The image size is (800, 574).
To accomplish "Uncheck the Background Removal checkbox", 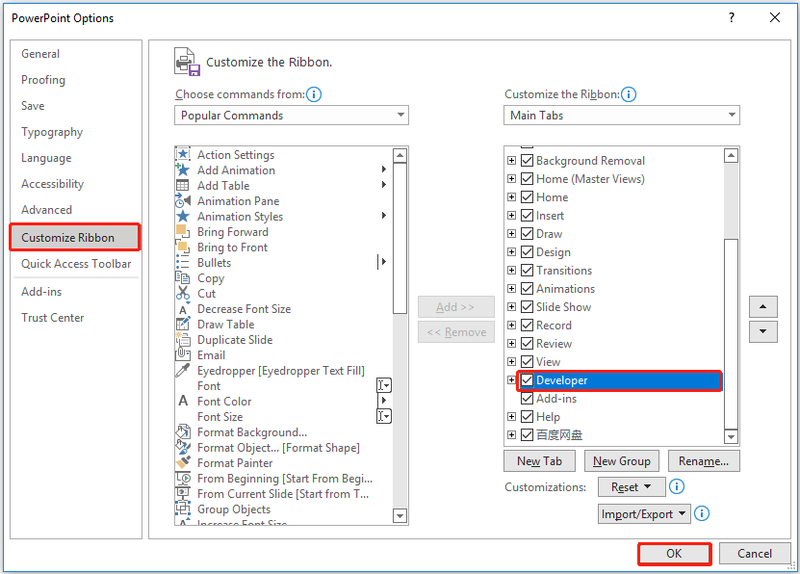I will (527, 160).
